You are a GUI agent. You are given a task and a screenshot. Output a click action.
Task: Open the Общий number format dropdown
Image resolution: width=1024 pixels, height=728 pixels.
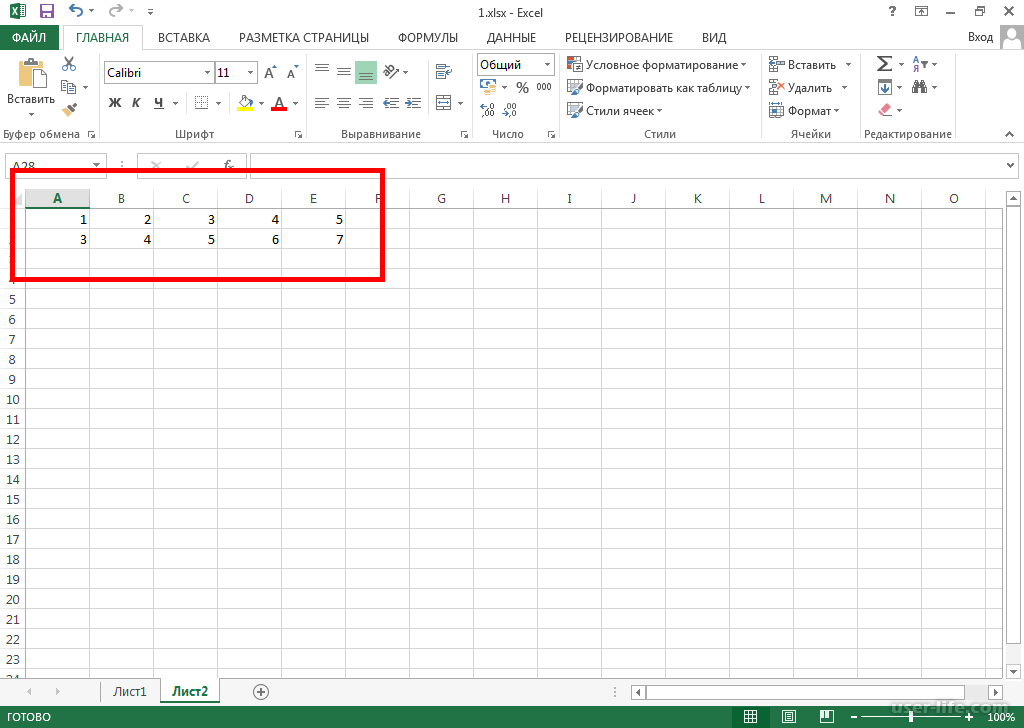547,64
